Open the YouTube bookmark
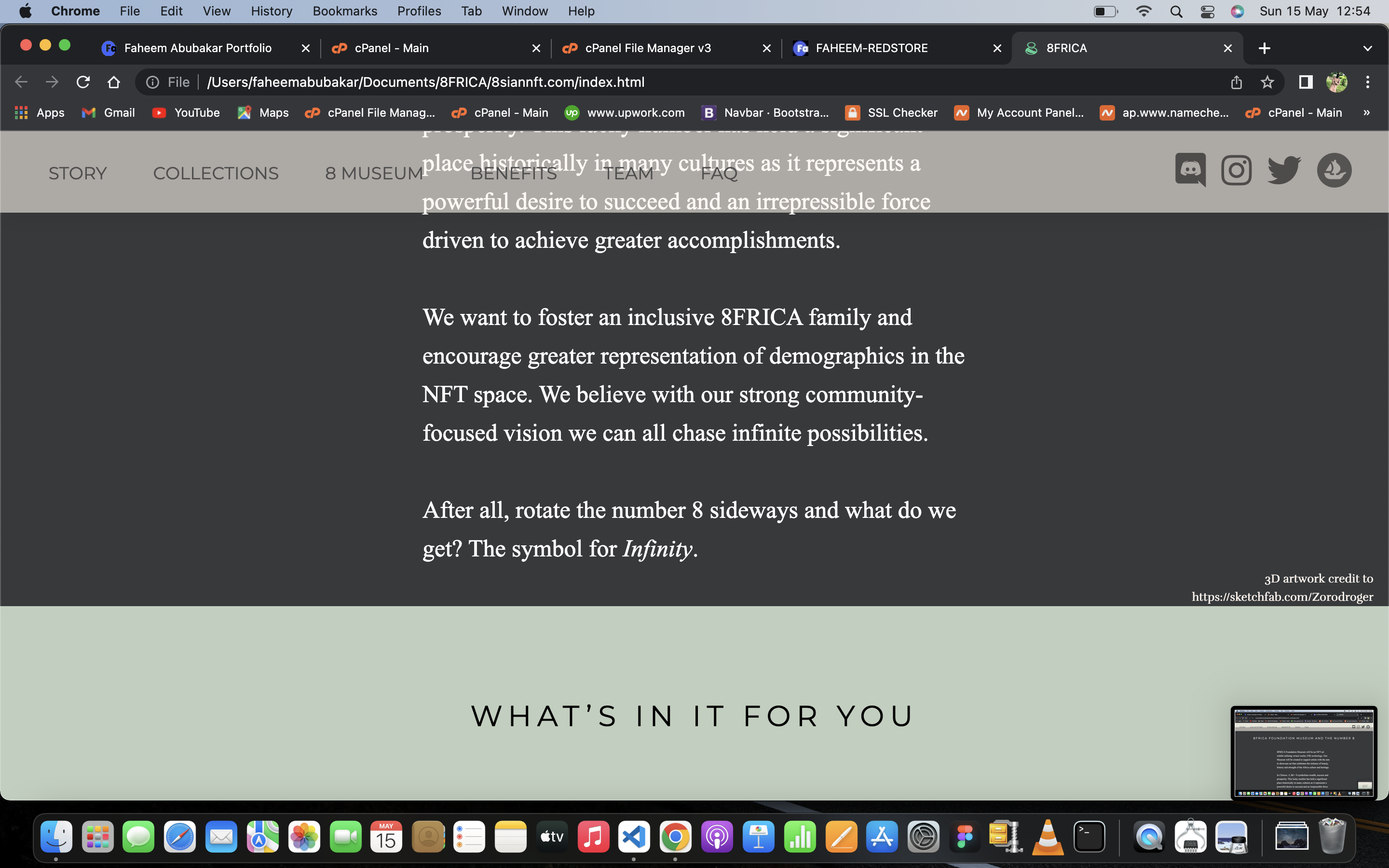 [x=187, y=112]
